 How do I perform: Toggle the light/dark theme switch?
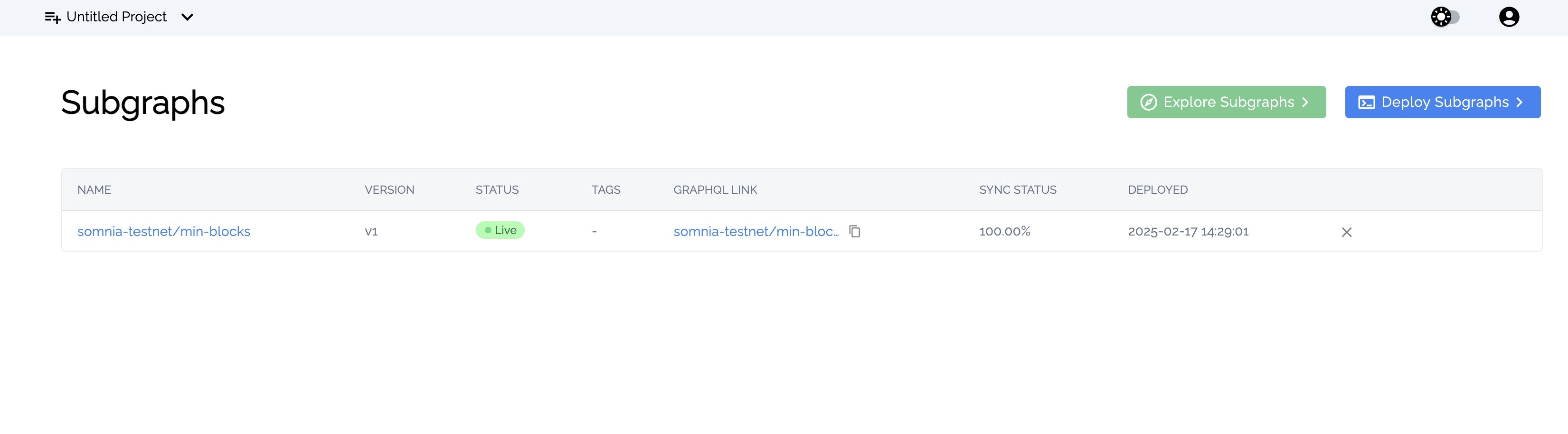tap(1445, 17)
